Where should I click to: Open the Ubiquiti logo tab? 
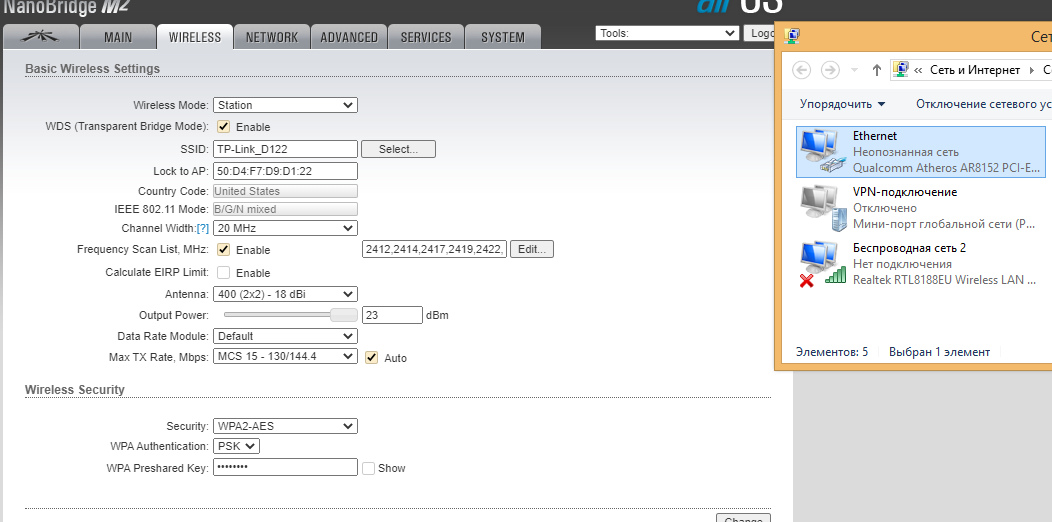pyautogui.click(x=44, y=37)
